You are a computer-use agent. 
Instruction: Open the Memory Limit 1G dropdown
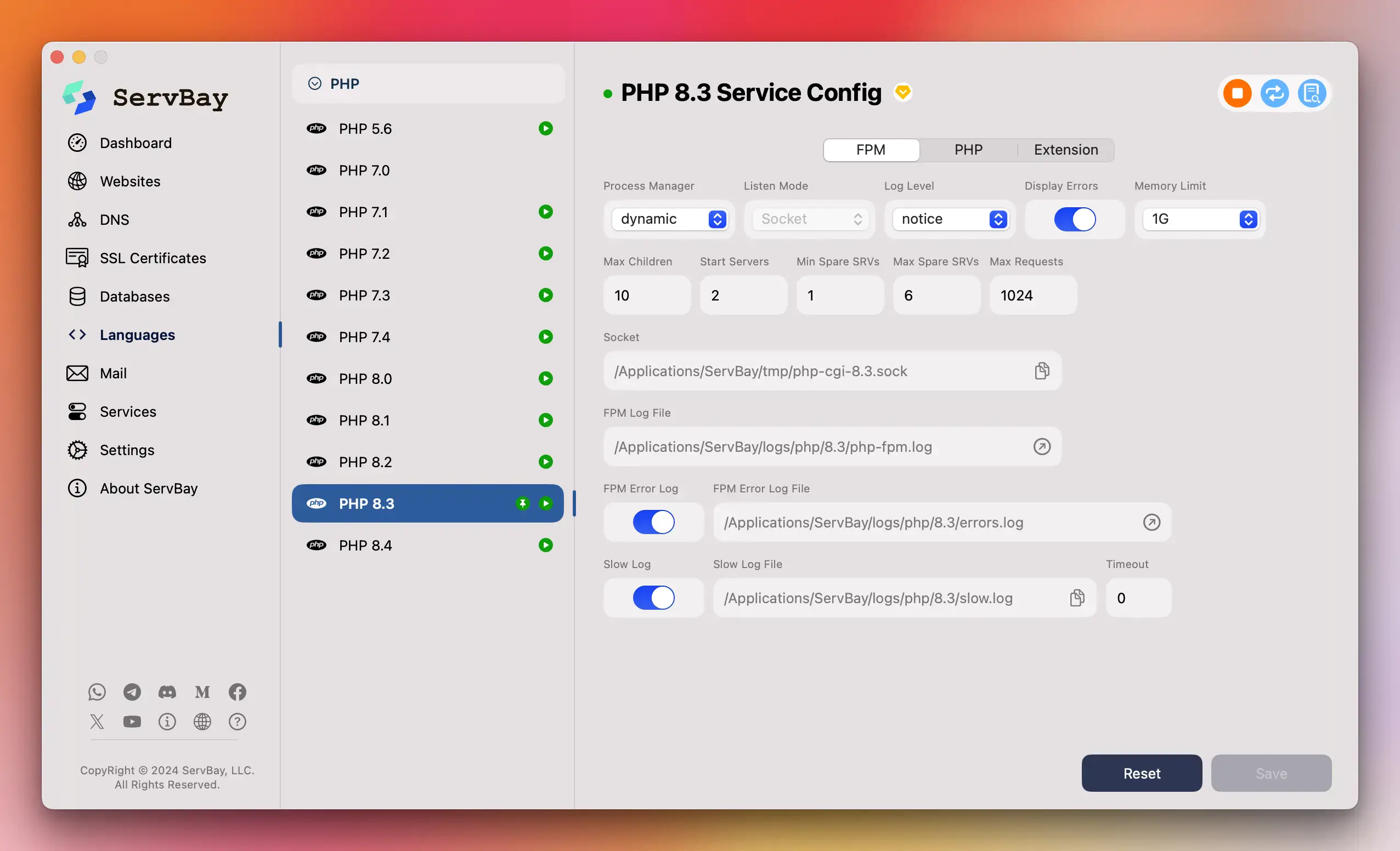point(1248,218)
